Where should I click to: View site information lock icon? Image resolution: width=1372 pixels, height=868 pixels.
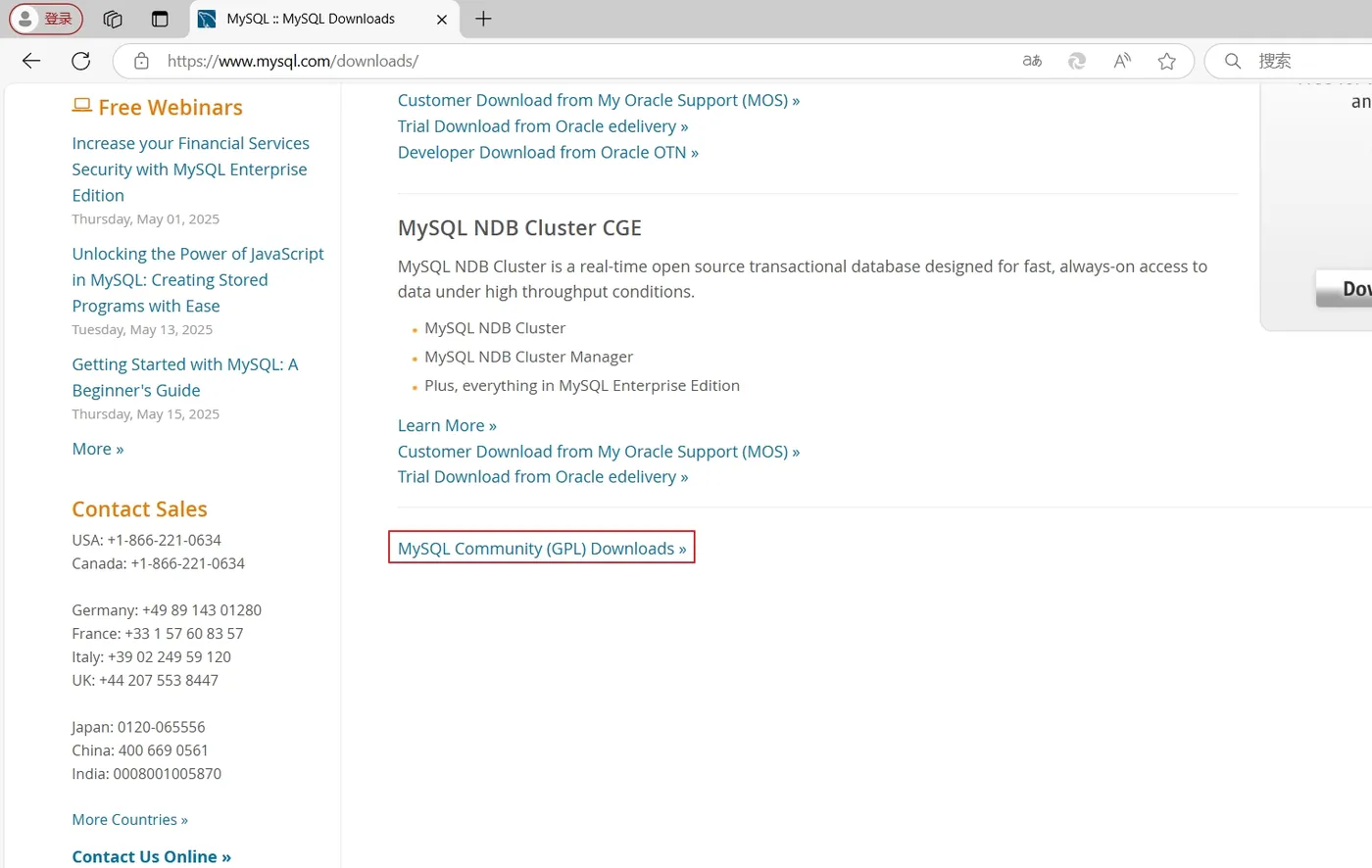141,61
